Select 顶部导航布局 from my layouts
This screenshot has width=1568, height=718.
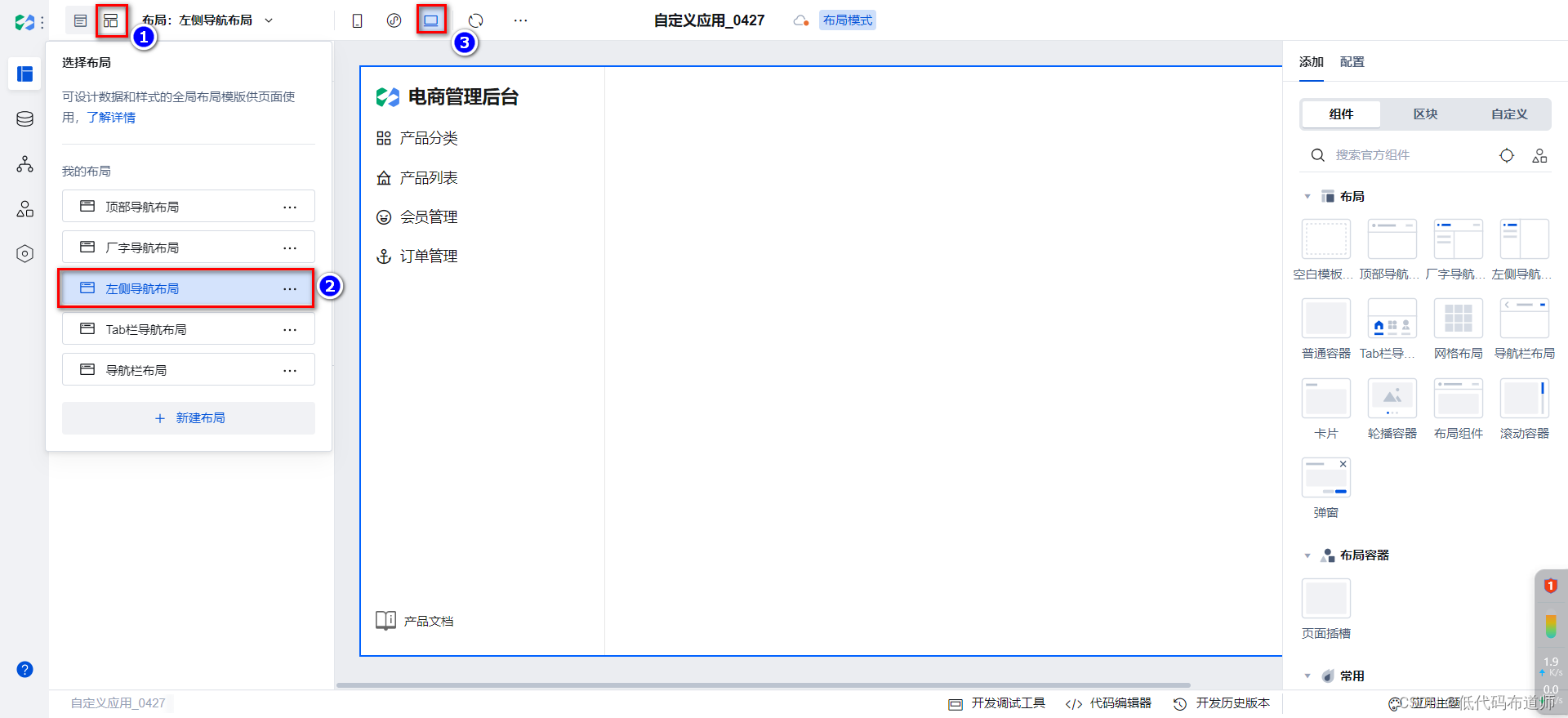pyautogui.click(x=189, y=207)
